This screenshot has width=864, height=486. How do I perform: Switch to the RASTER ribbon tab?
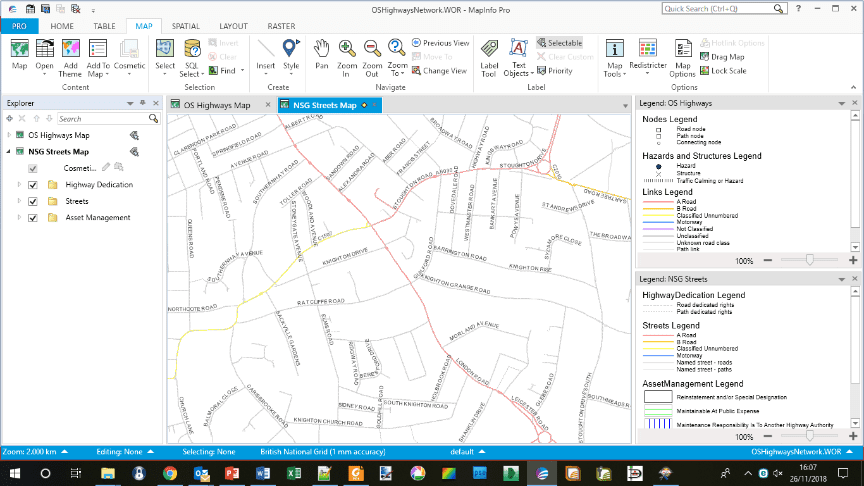click(x=281, y=26)
